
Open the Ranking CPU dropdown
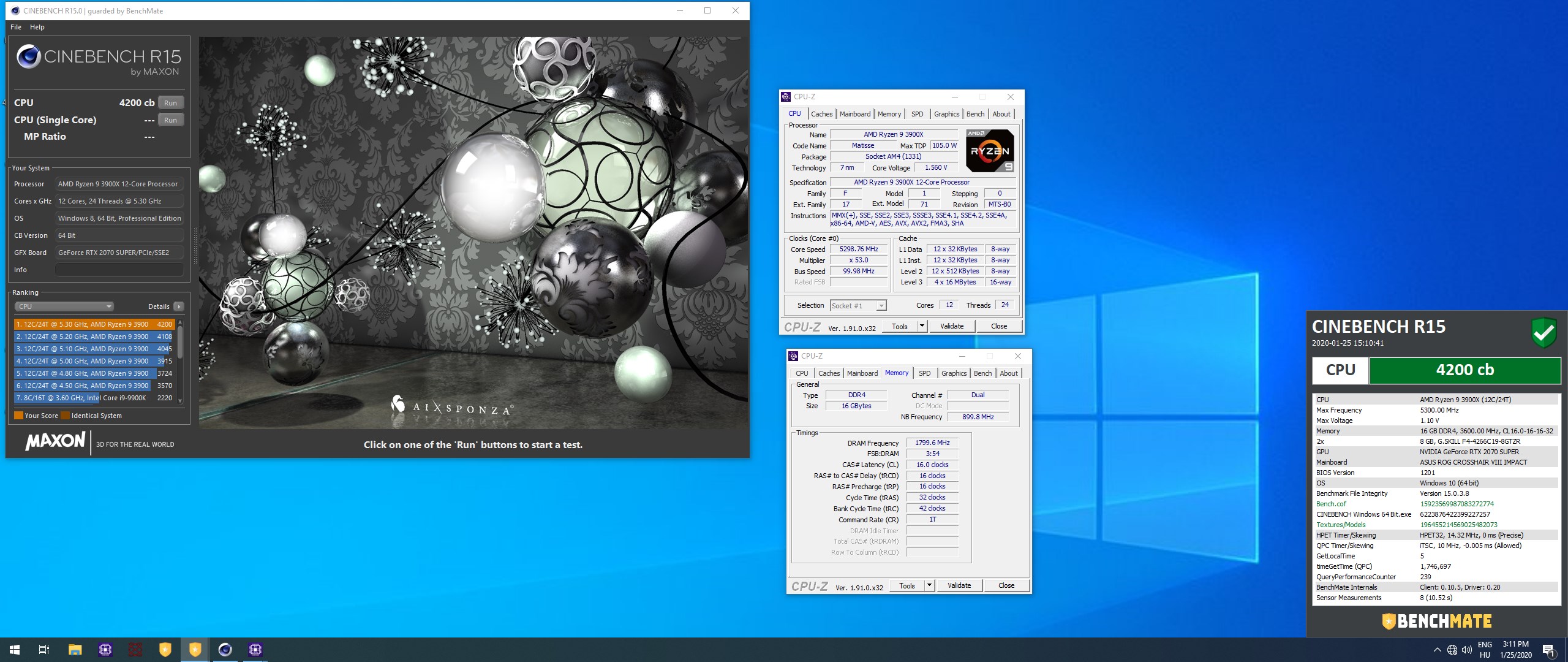64,306
